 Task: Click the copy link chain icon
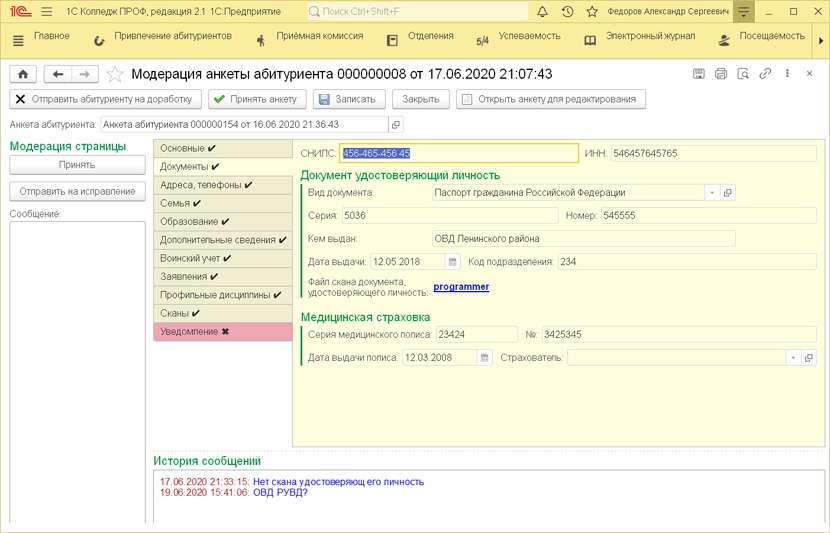click(765, 74)
